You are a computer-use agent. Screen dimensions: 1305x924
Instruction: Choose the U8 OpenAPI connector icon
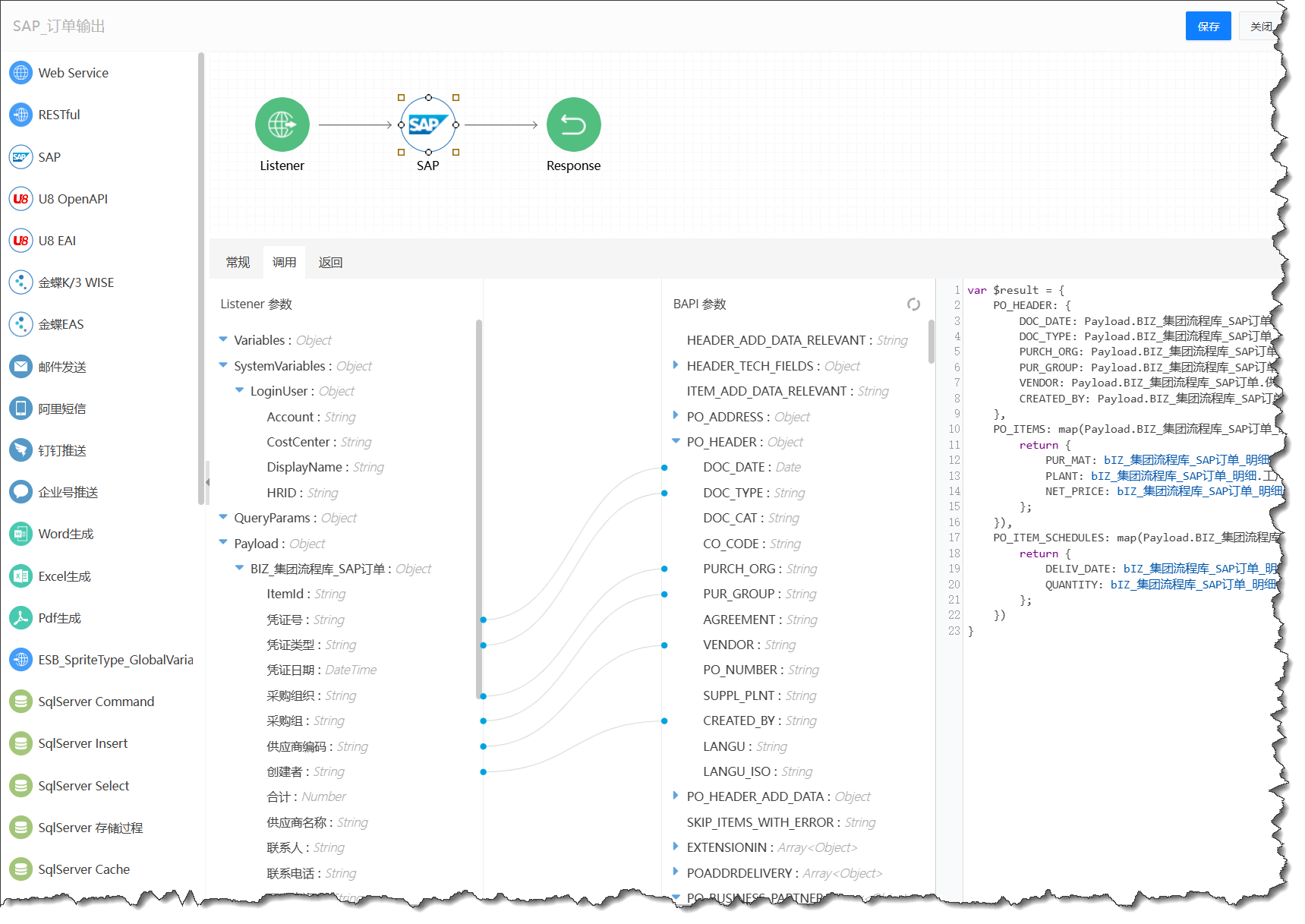[x=20, y=199]
